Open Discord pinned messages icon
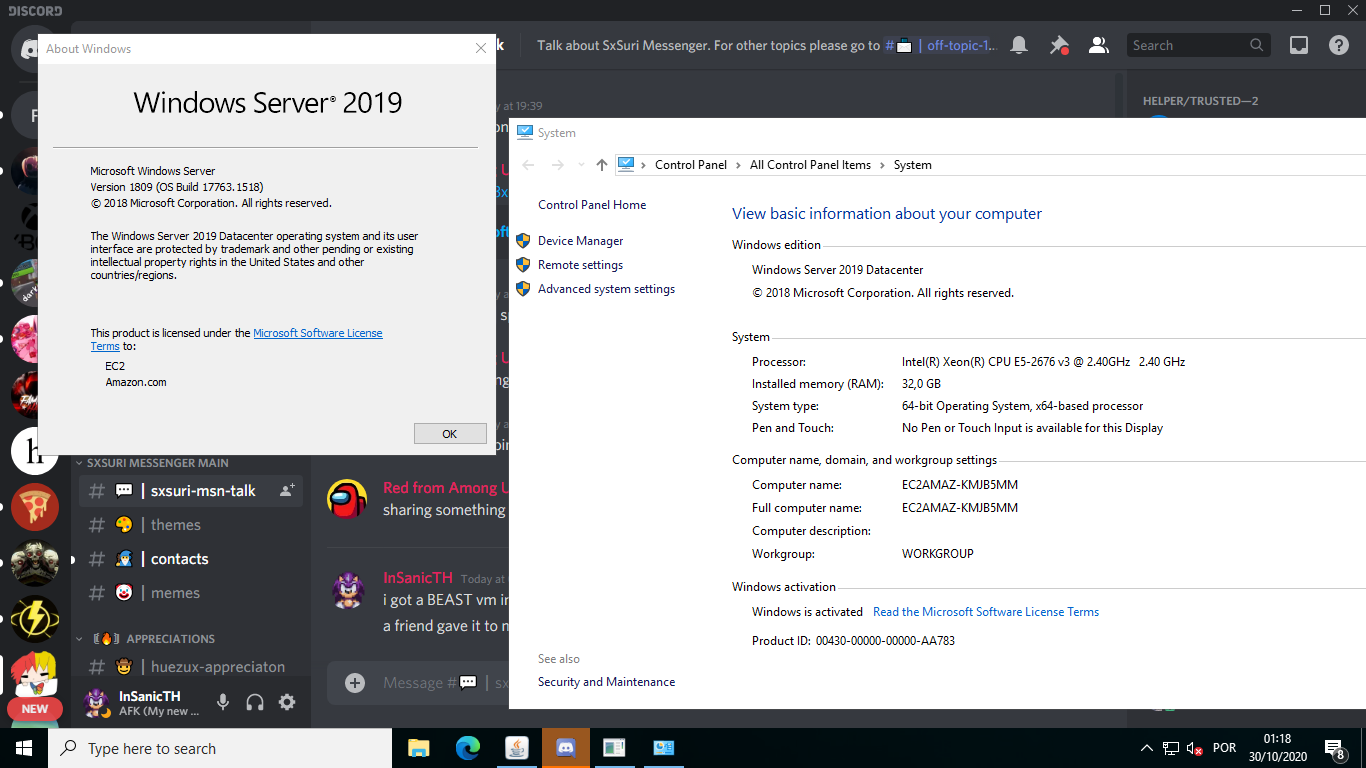Screen dimensions: 1366x768 click(1059, 45)
